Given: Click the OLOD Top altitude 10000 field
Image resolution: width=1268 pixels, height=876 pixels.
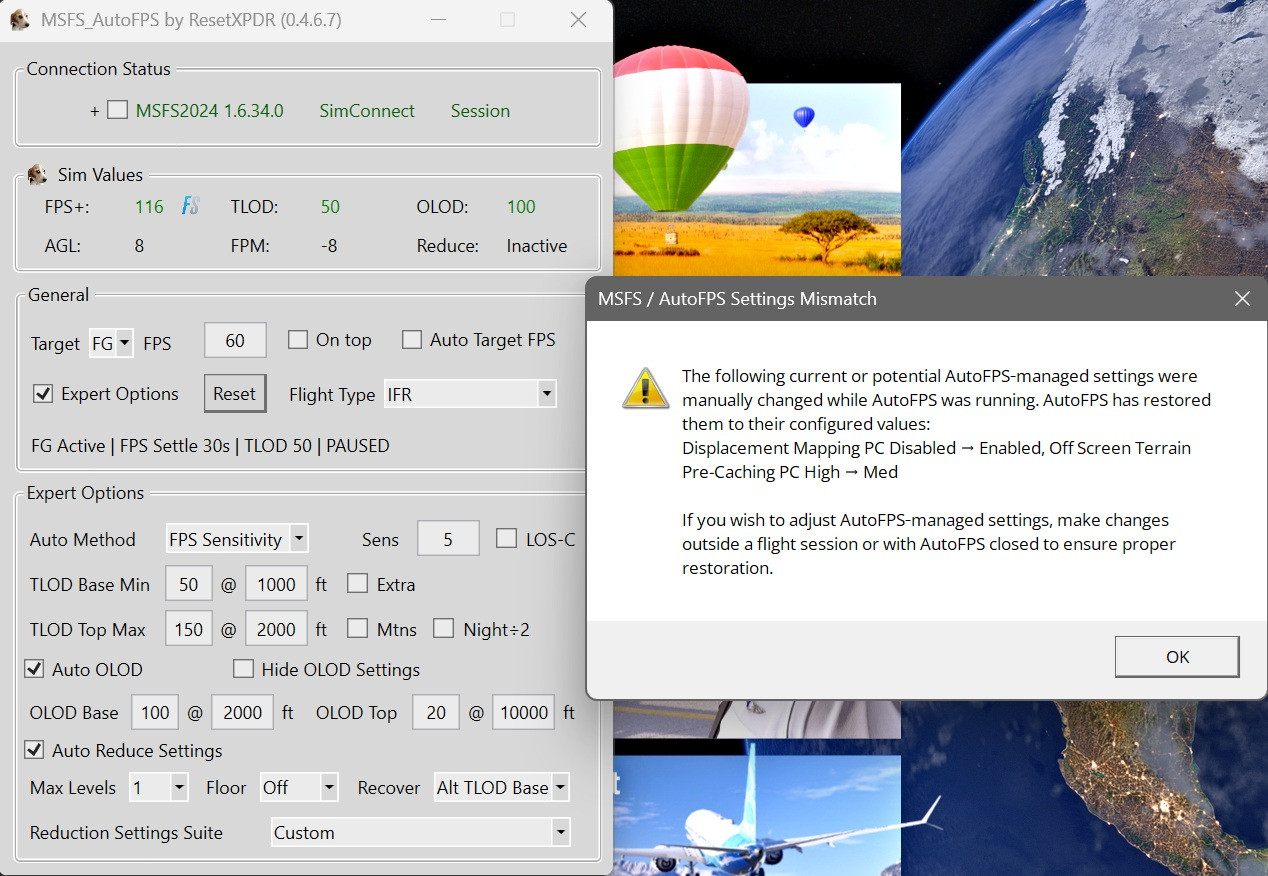Looking at the screenshot, I should click(x=524, y=712).
